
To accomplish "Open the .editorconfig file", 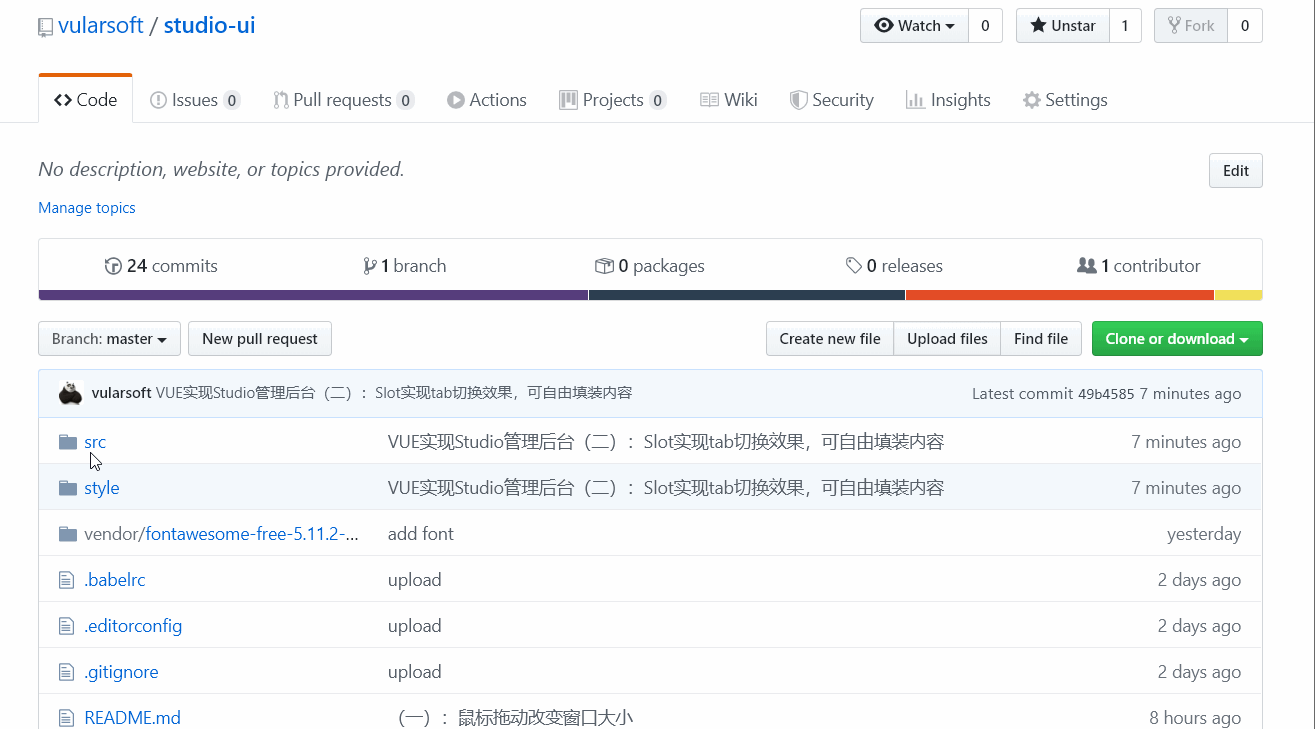I will coord(133,626).
